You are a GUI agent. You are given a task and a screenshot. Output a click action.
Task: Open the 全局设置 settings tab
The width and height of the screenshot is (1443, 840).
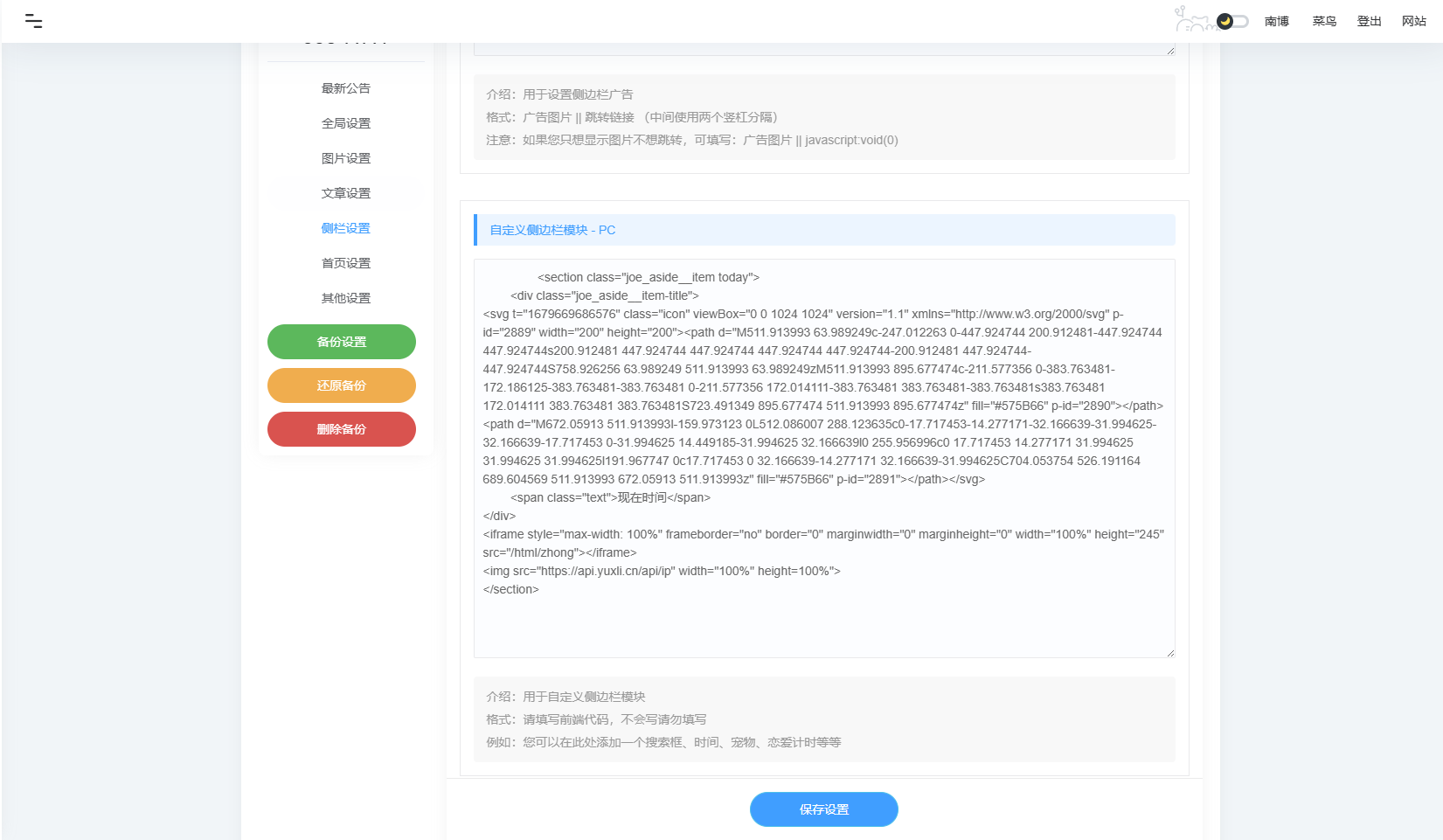coord(346,122)
